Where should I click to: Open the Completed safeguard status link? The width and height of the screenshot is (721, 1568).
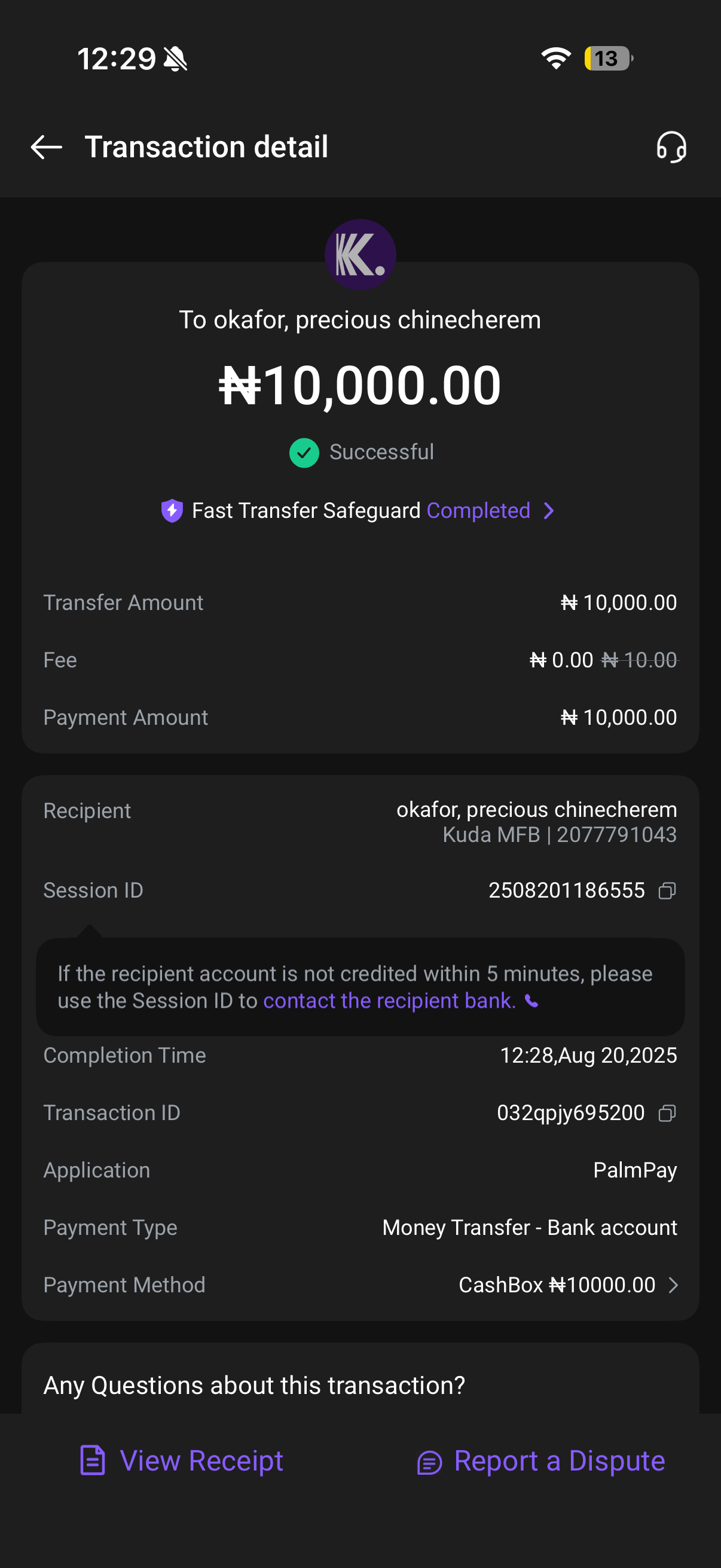point(478,511)
